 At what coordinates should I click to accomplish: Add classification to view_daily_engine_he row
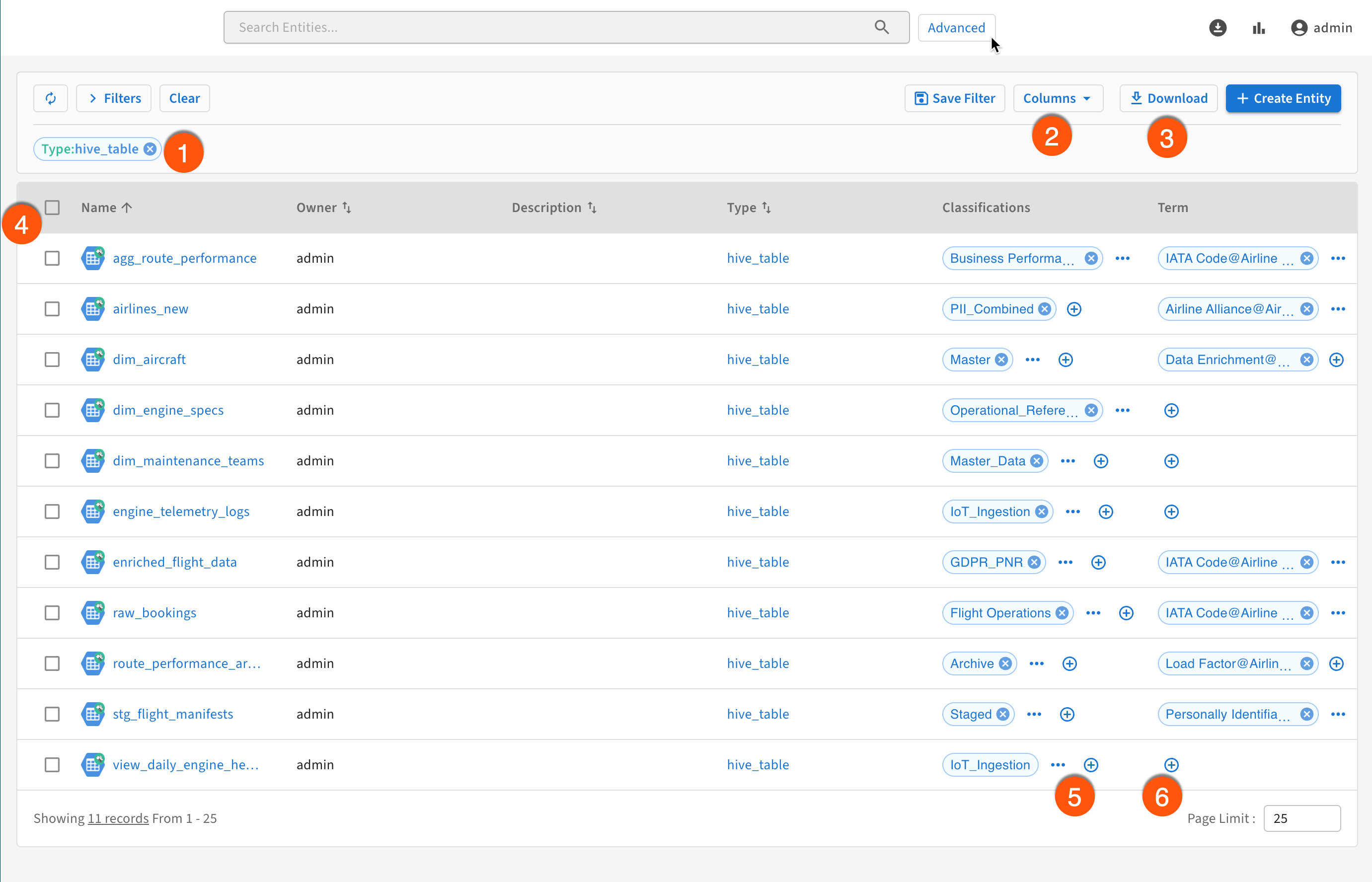tap(1091, 765)
